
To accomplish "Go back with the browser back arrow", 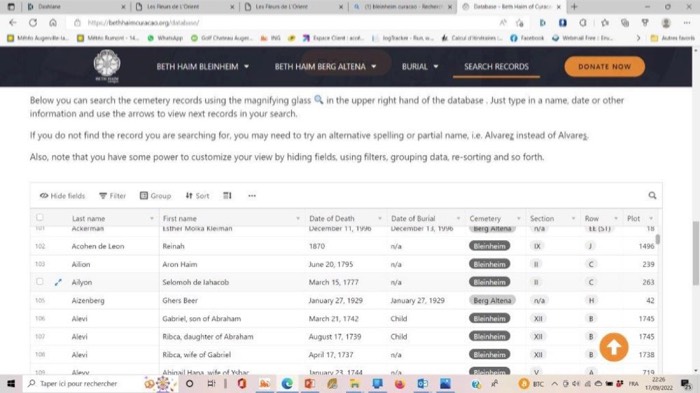I will click(x=12, y=22).
